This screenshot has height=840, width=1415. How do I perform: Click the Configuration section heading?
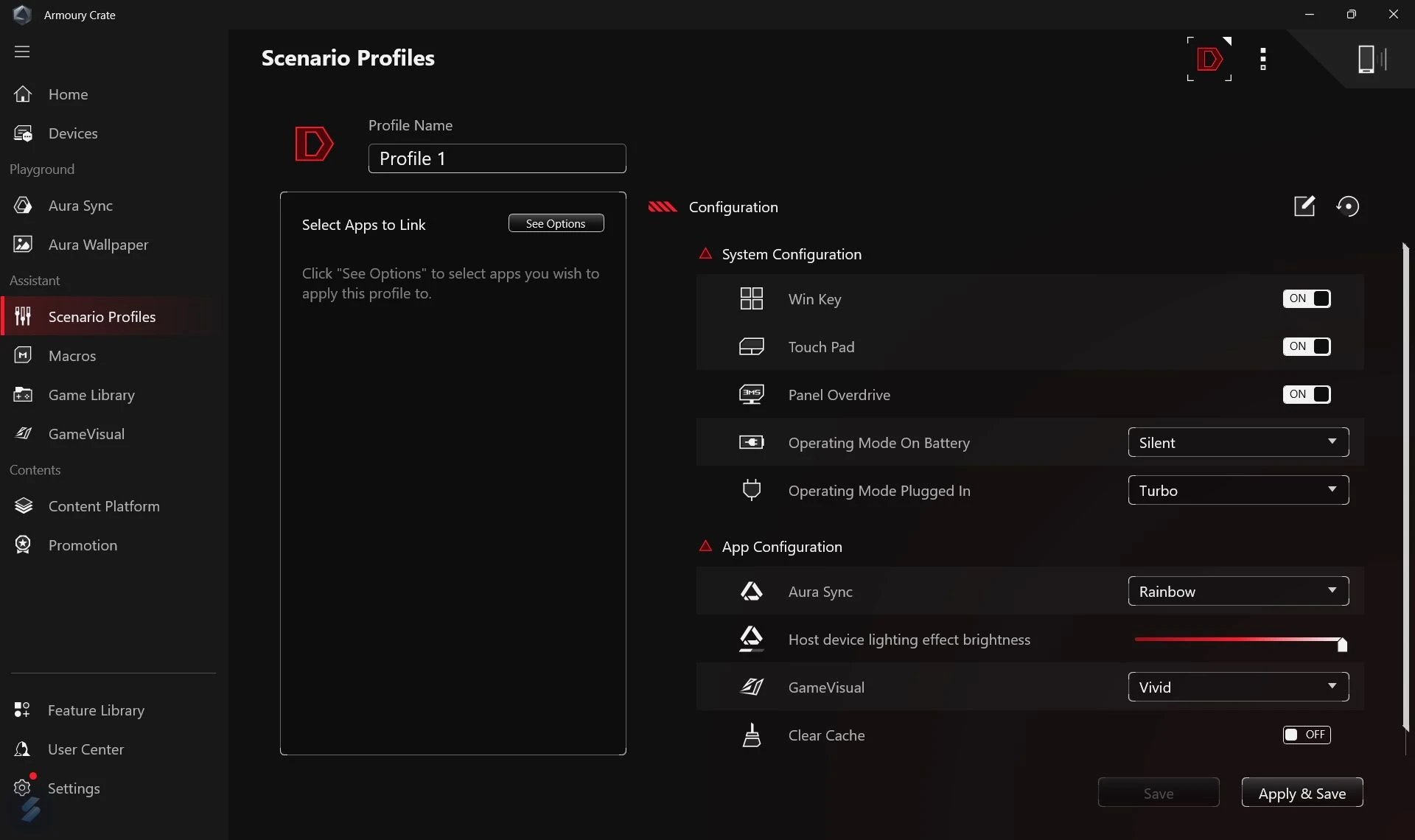733,207
